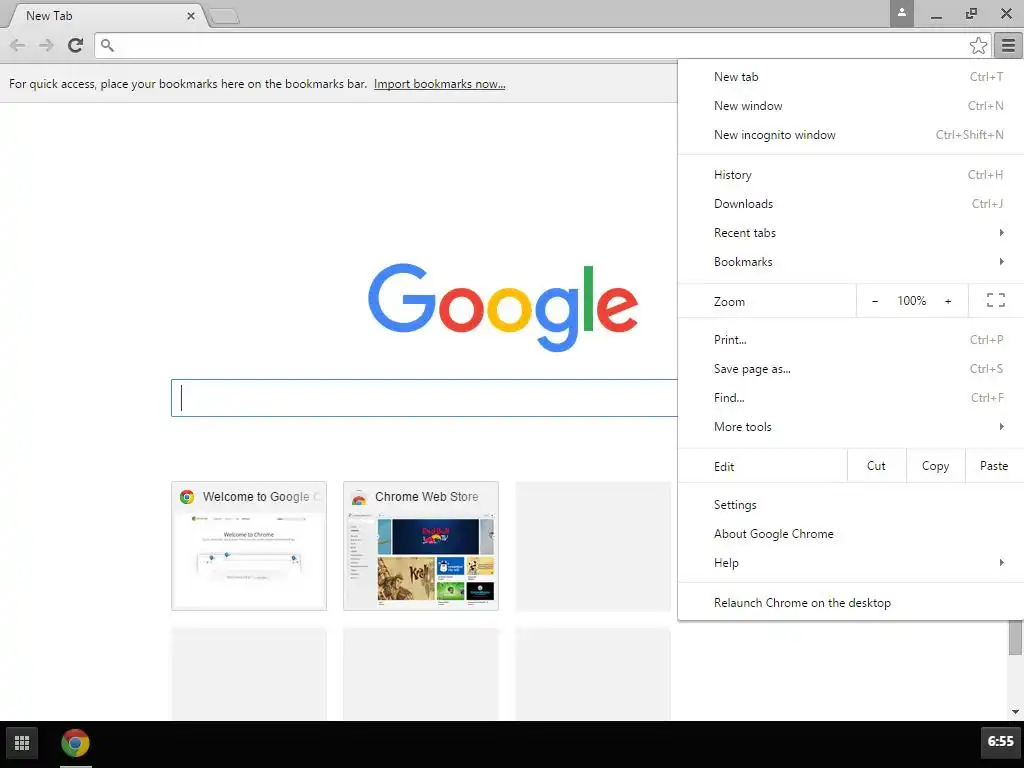Expand the More tools submenu
1024x768 pixels.
point(851,426)
